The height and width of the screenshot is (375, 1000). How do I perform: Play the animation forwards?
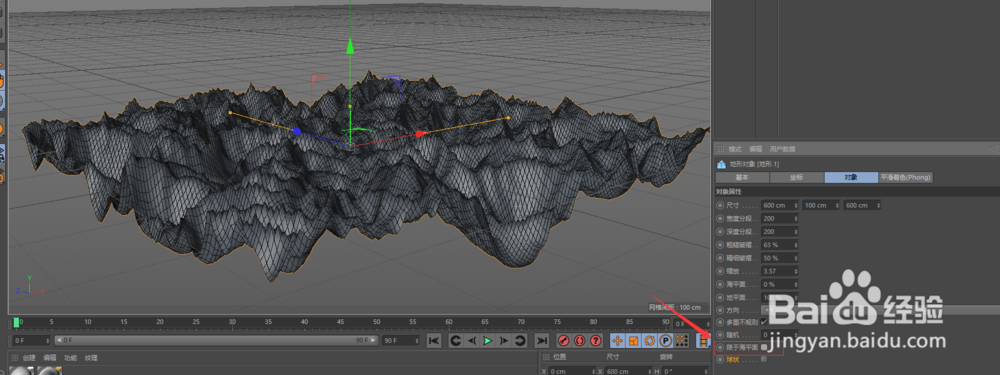click(487, 341)
